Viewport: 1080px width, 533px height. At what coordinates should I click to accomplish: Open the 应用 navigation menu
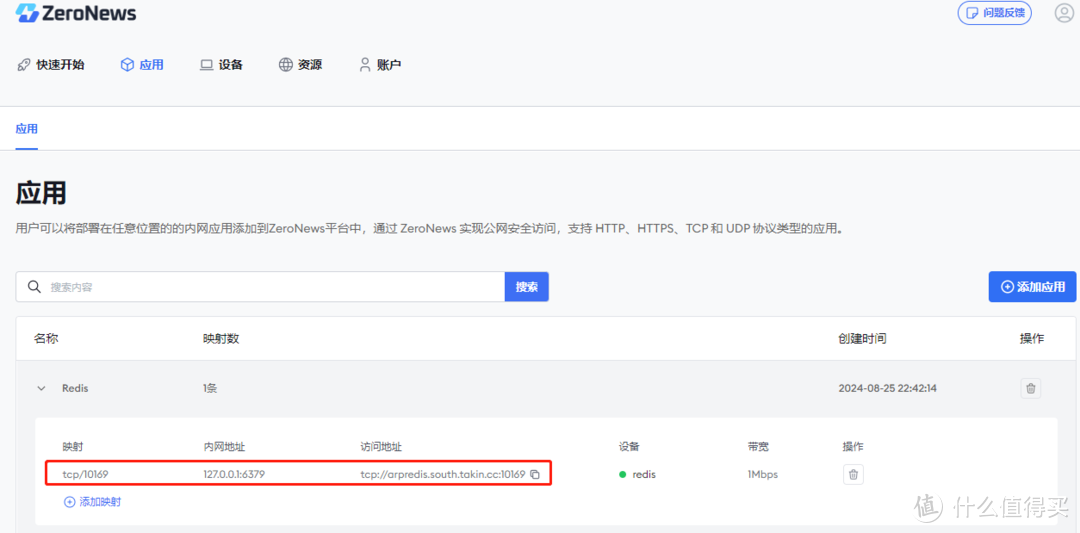tap(142, 65)
